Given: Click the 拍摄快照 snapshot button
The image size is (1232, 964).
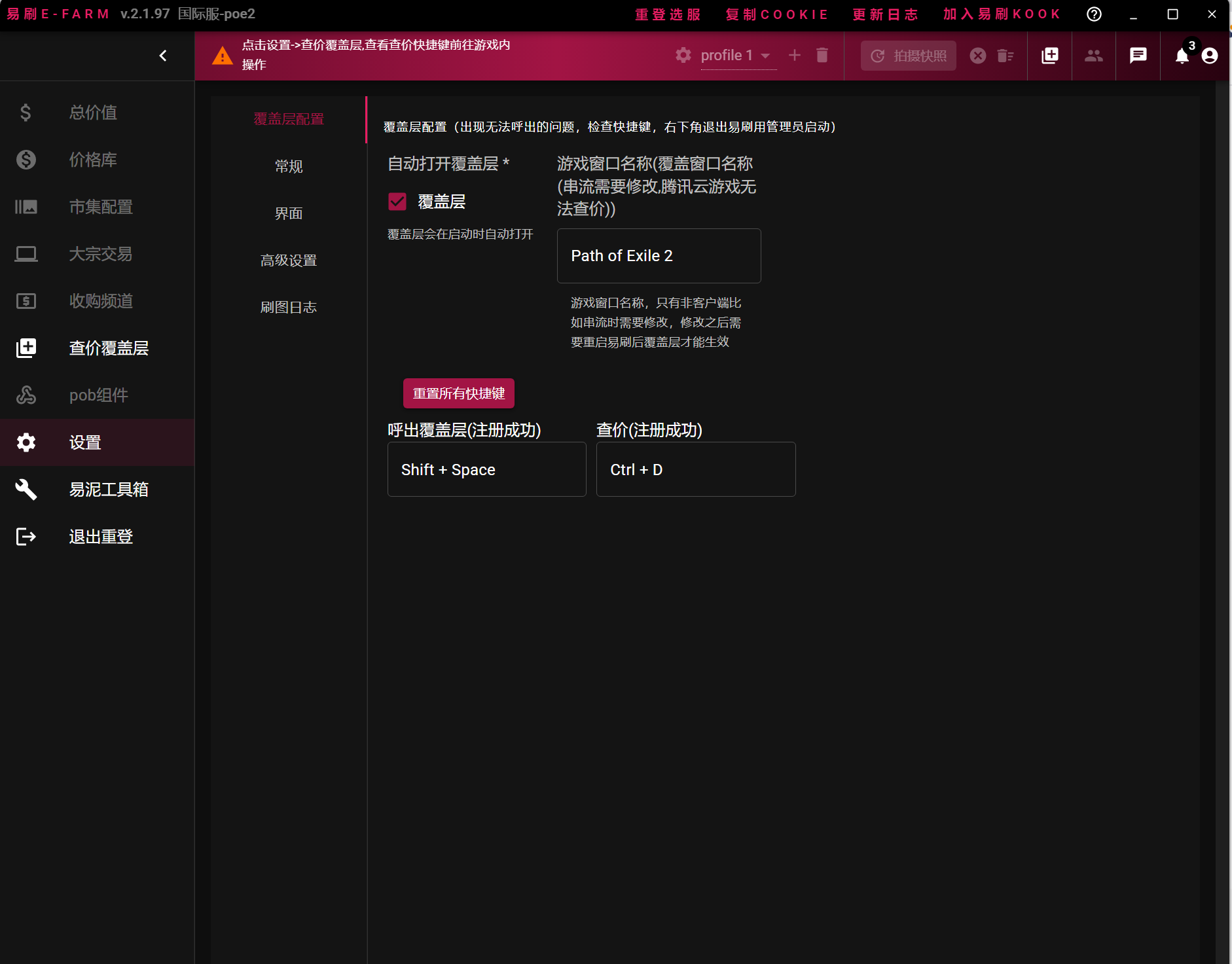Looking at the screenshot, I should pos(909,56).
